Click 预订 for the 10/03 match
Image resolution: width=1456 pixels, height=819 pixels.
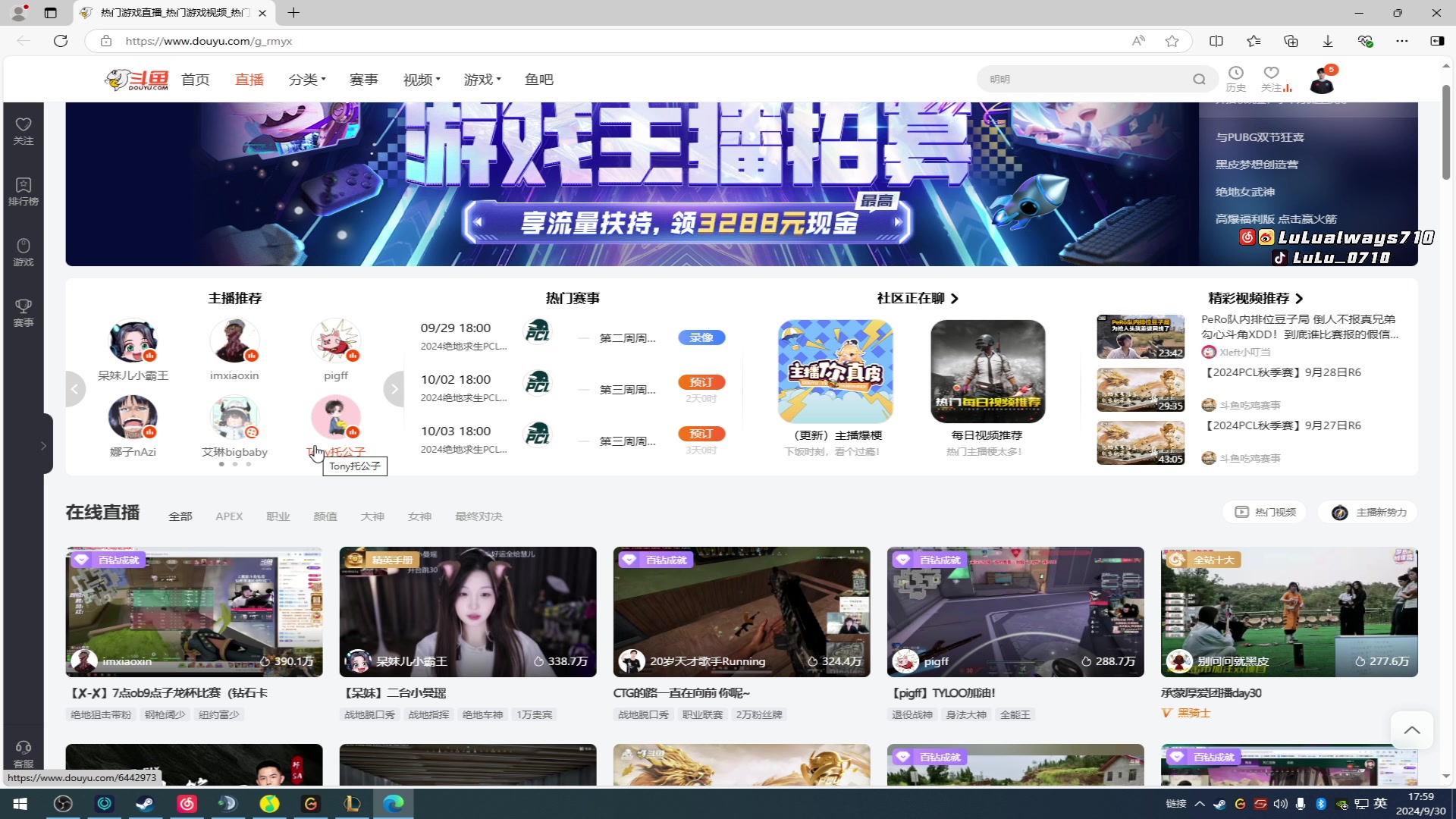701,434
